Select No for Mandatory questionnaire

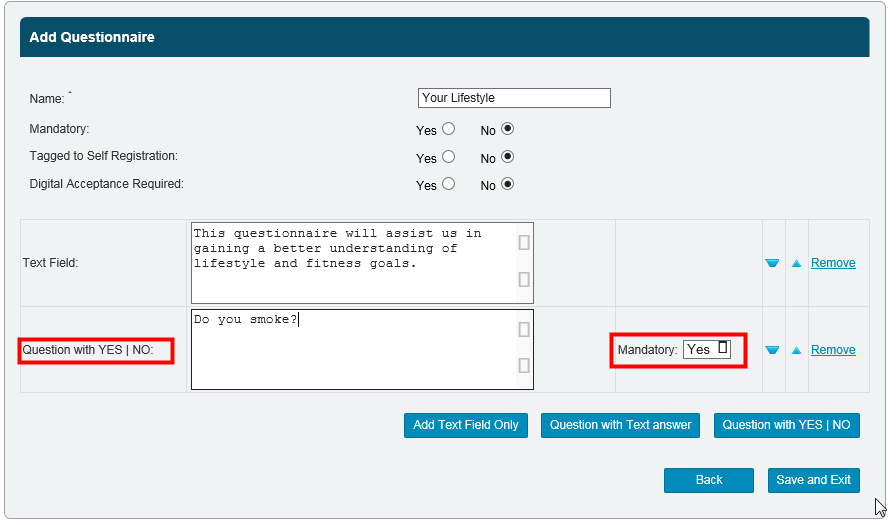pyautogui.click(x=508, y=129)
